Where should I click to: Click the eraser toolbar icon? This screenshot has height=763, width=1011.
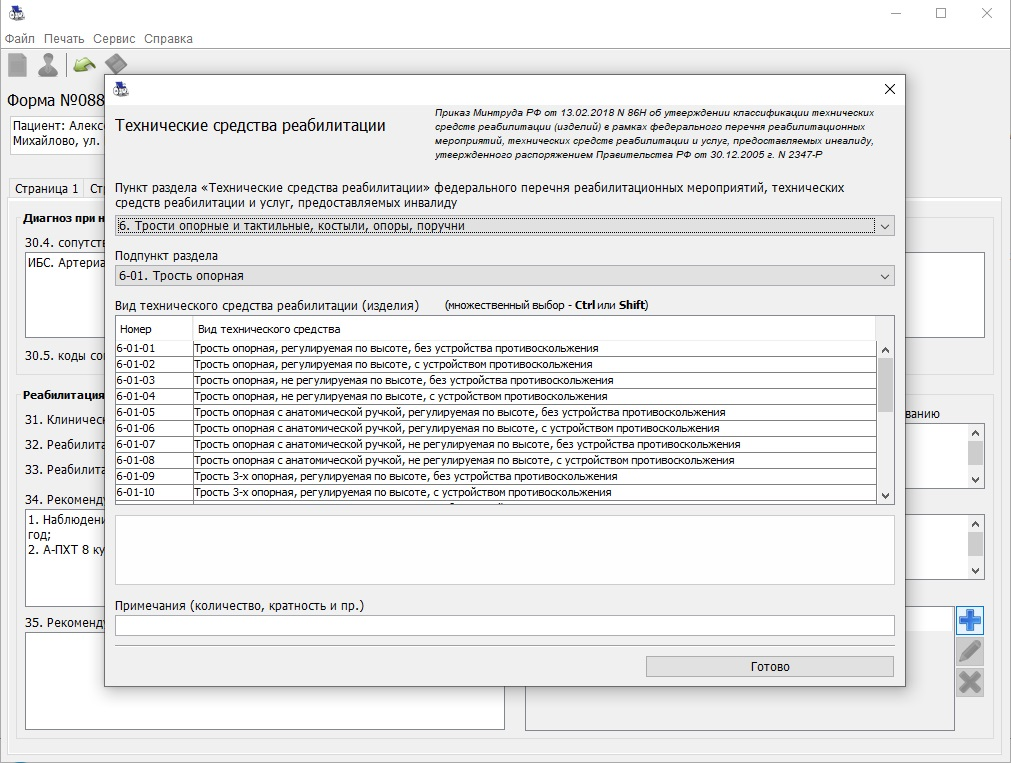pos(116,64)
